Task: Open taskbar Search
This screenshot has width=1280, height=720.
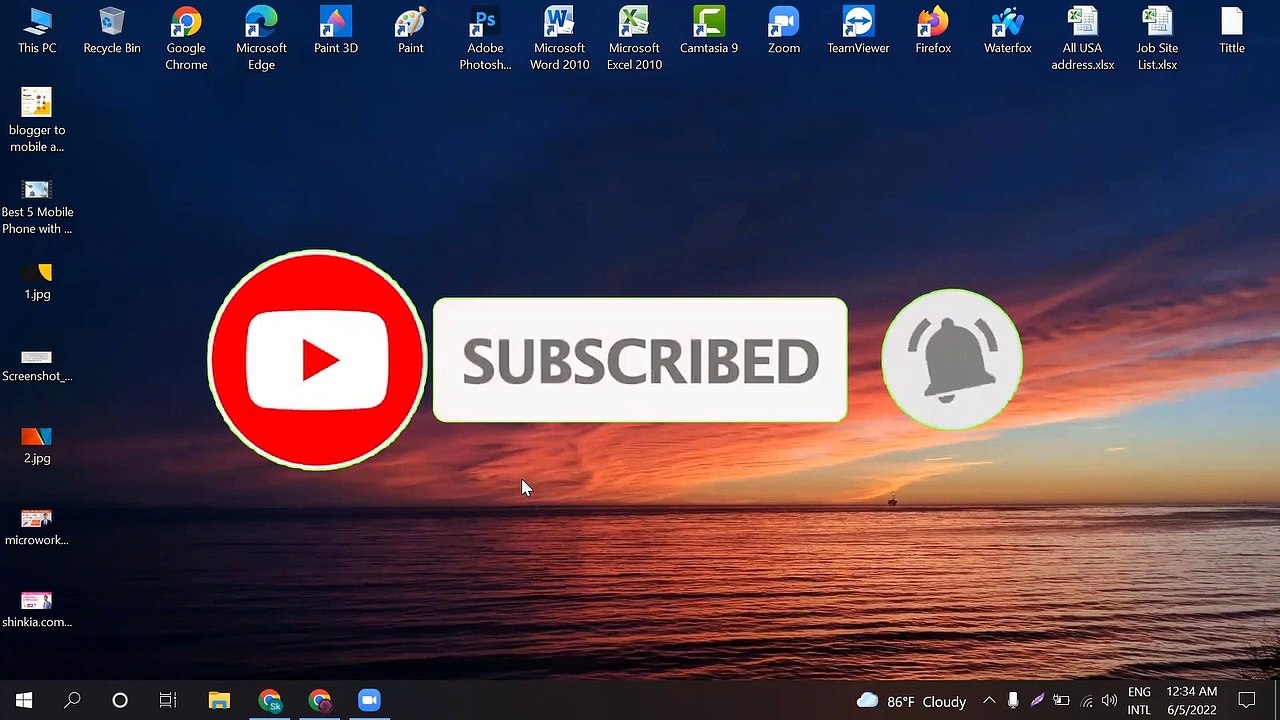Action: 72,701
